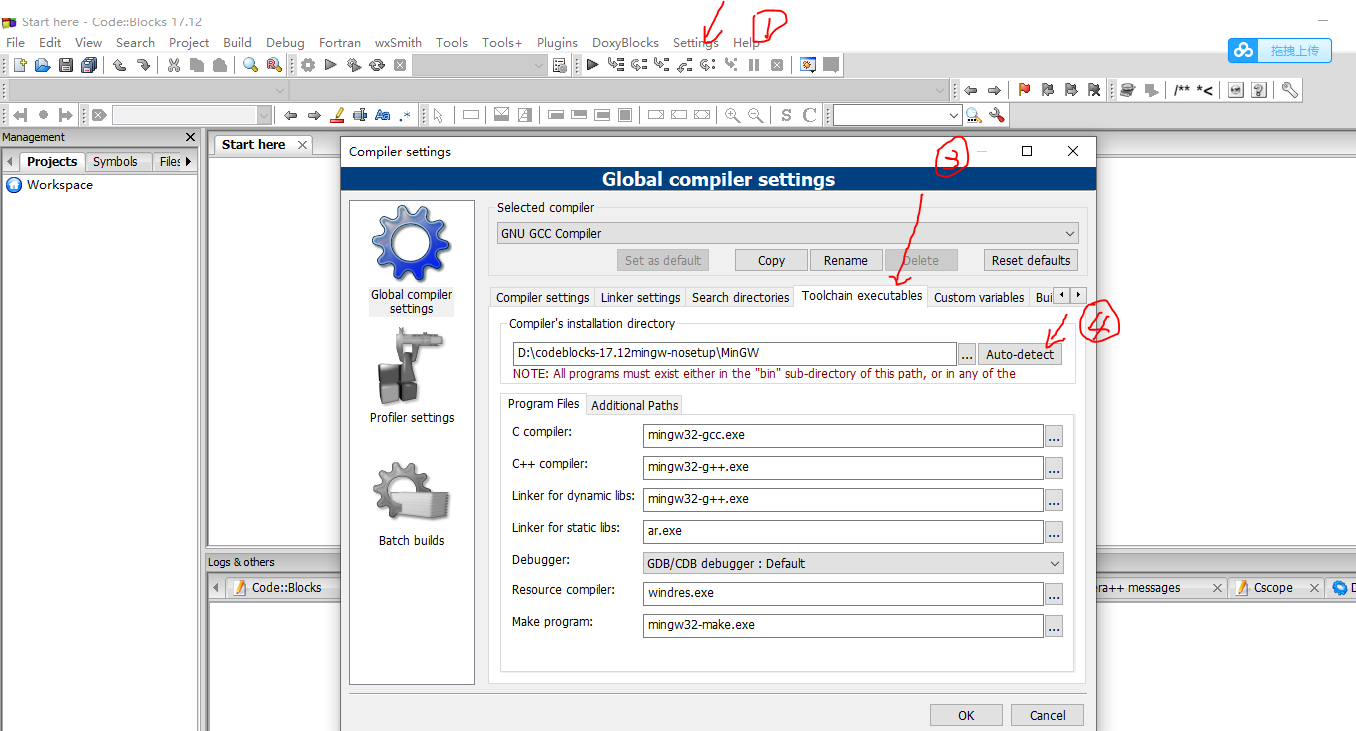The height and width of the screenshot is (731, 1356).
Task: Click the Auto-detect button
Action: click(1020, 354)
